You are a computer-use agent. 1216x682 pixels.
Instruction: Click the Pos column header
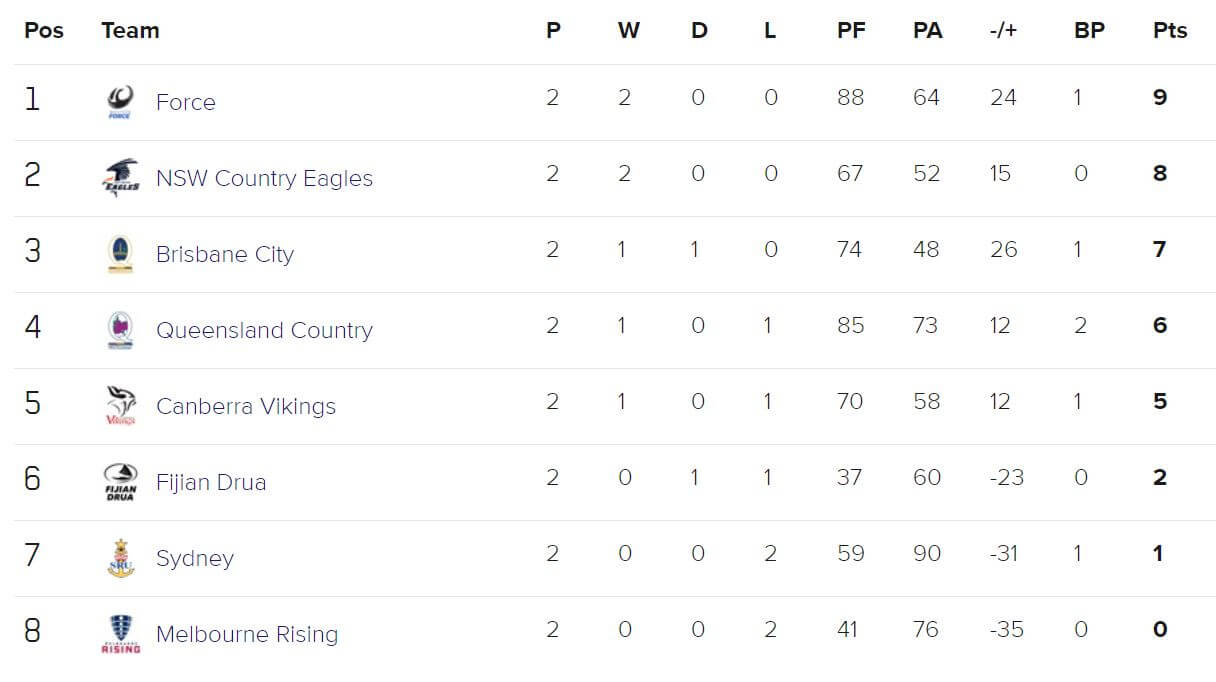[x=44, y=30]
